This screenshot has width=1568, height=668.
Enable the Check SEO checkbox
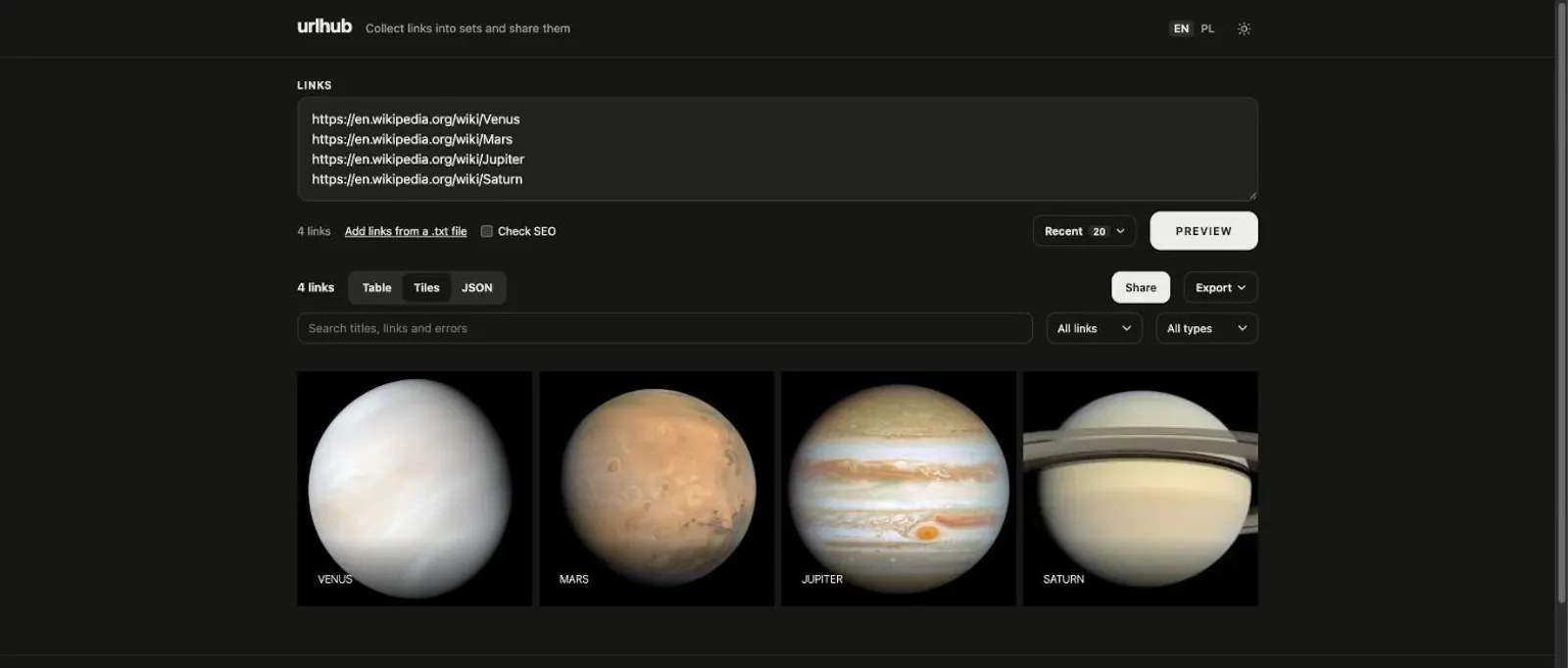486,231
